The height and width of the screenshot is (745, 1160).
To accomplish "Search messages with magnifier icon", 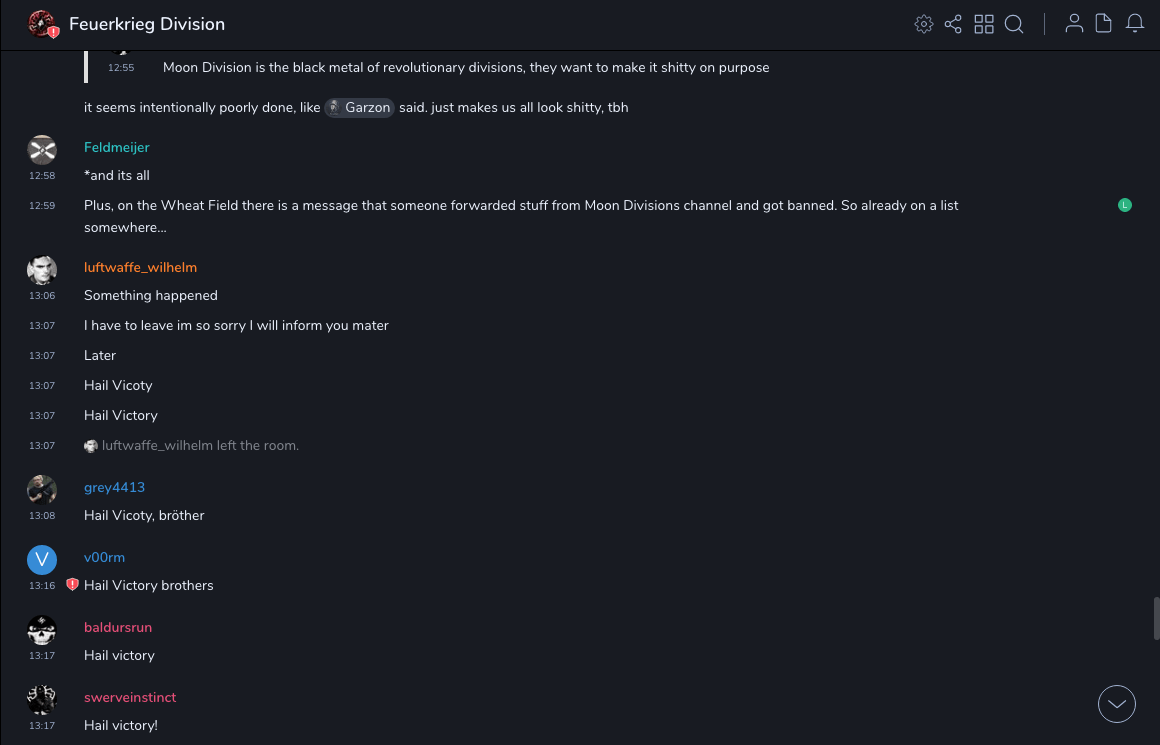I will point(1014,24).
